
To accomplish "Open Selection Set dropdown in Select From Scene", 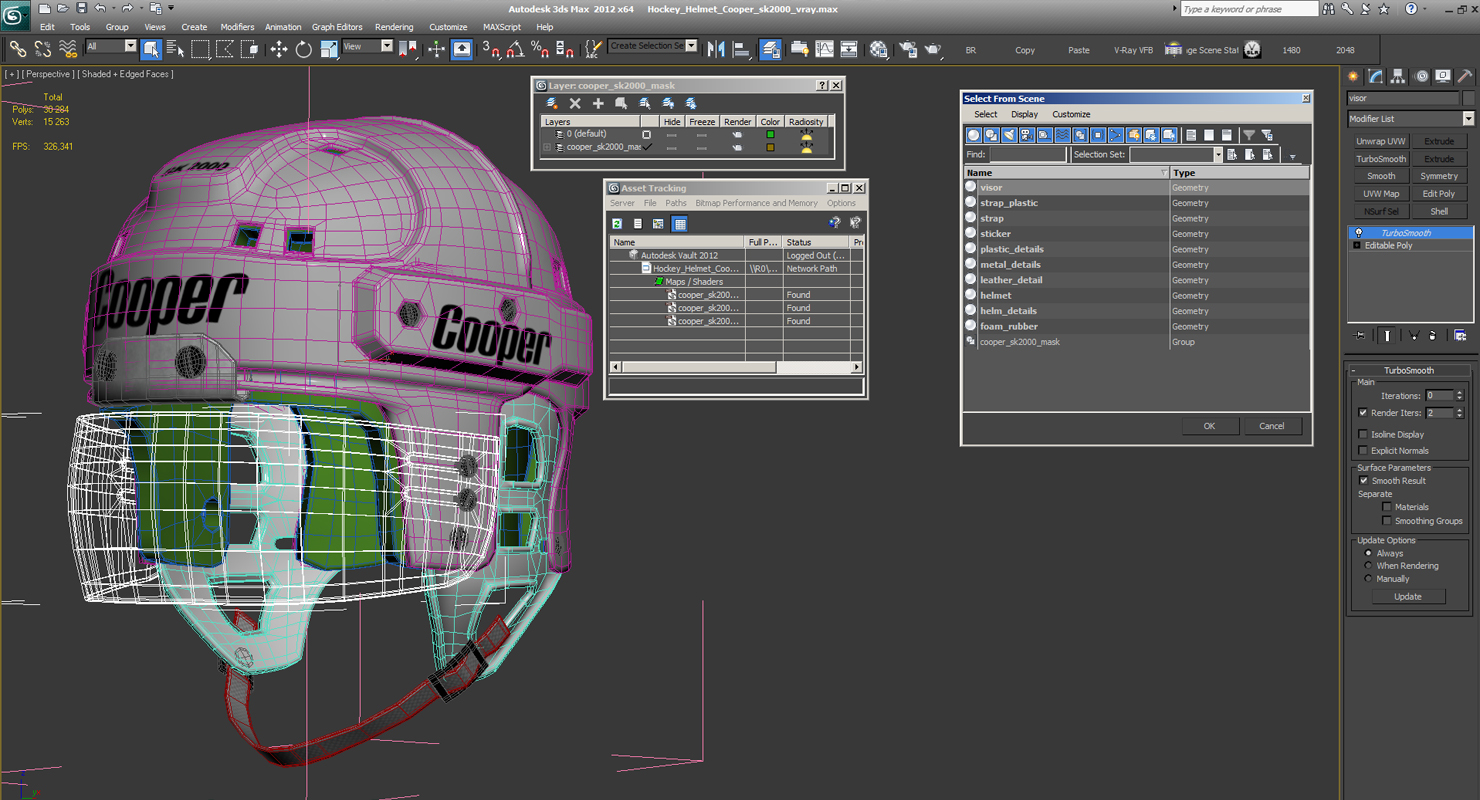I will tap(1217, 155).
